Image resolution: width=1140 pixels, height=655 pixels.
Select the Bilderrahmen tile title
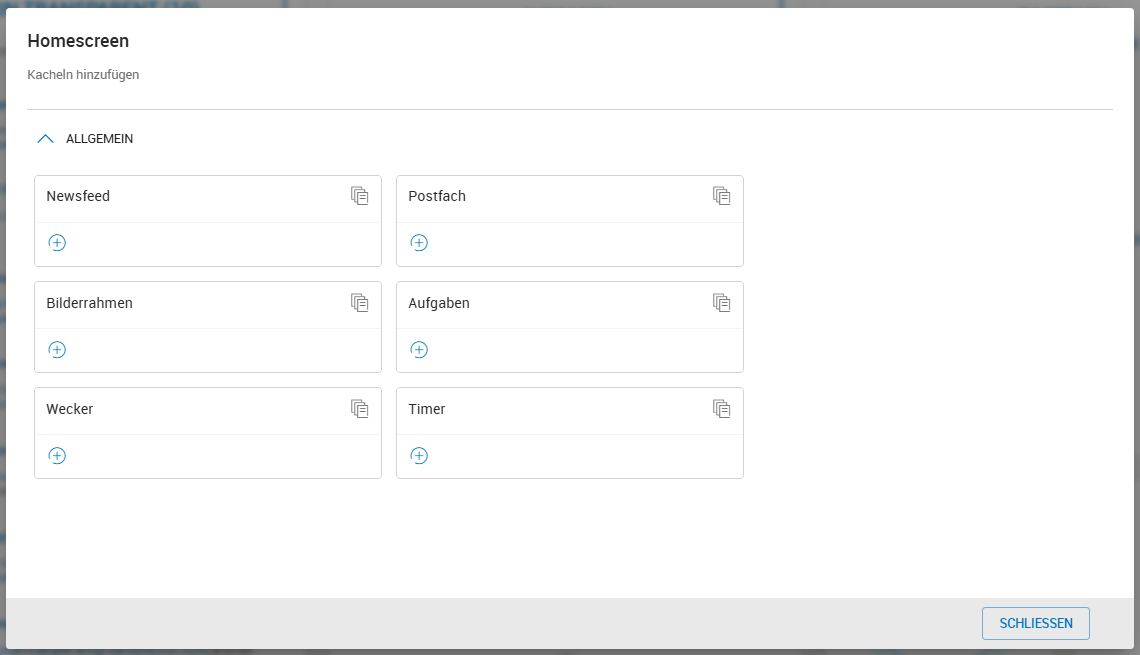[89, 303]
